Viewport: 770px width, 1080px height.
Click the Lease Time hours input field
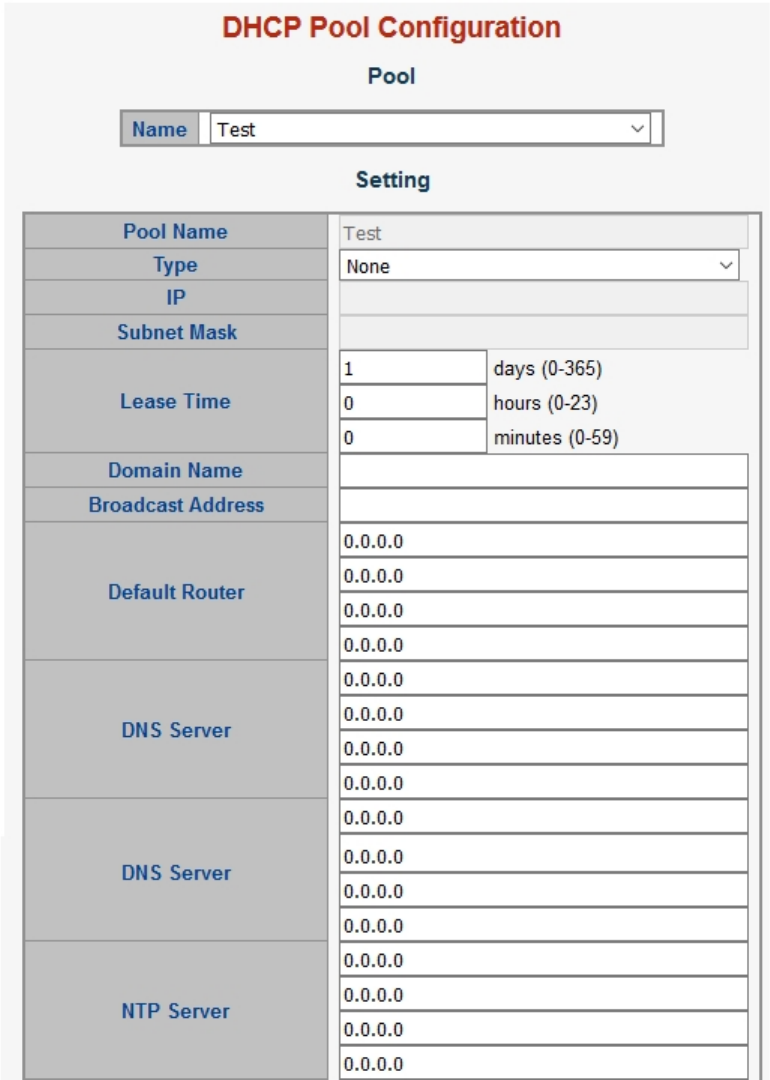click(x=412, y=403)
